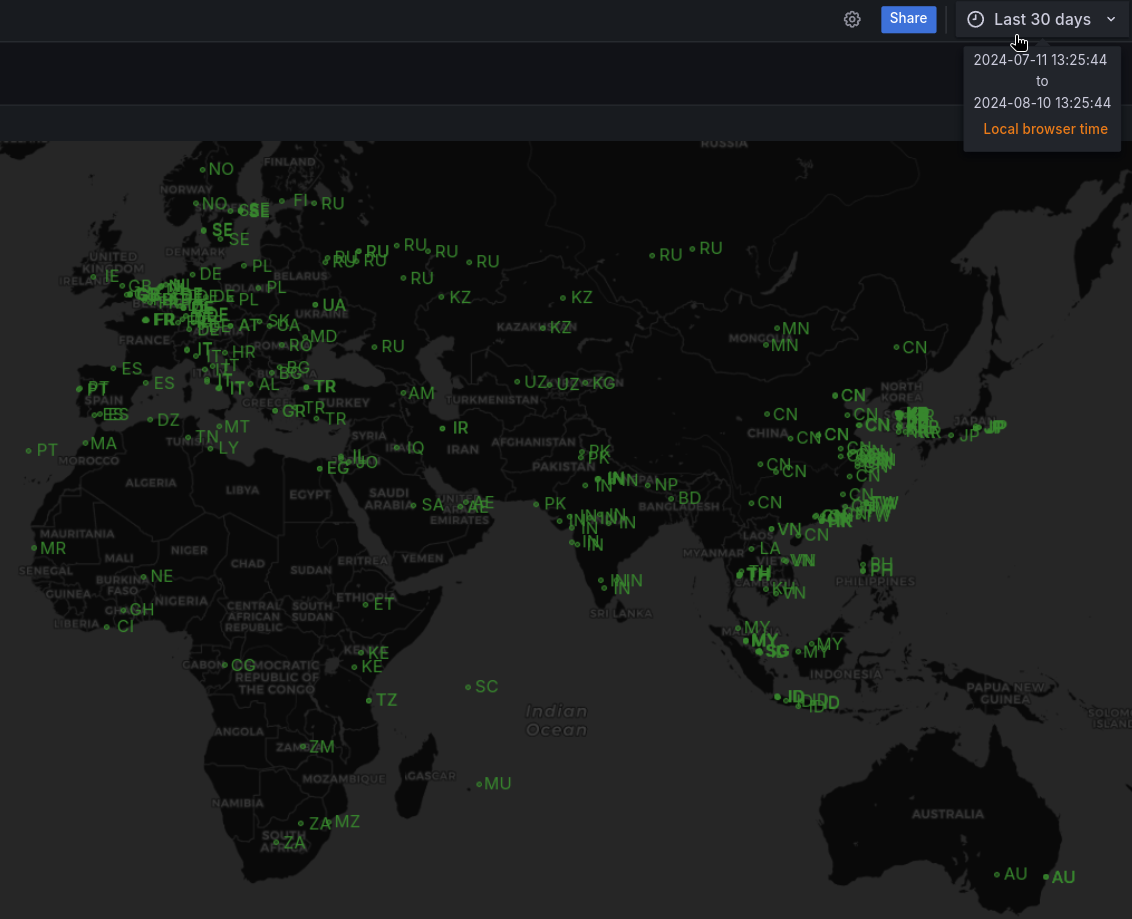
Task: Click the 2024-08-10 13:25:44 end time
Action: [x=1042, y=103]
